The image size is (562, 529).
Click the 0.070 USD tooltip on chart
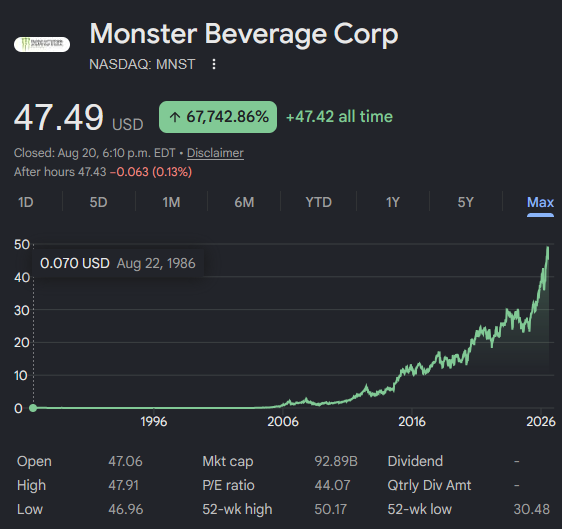point(118,263)
